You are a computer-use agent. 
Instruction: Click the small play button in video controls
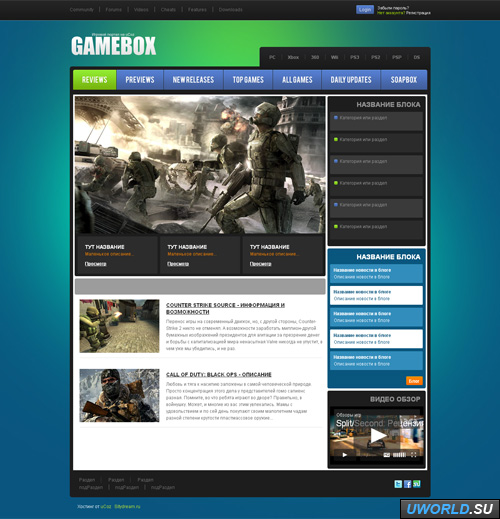pyautogui.click(x=345, y=455)
